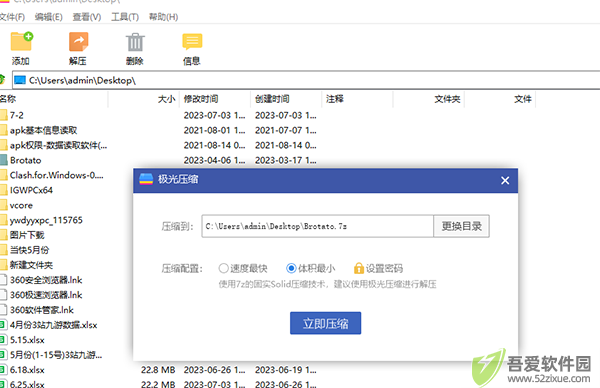Click the desktop icon in address bar
The width and height of the screenshot is (600, 388).
(x=20, y=80)
